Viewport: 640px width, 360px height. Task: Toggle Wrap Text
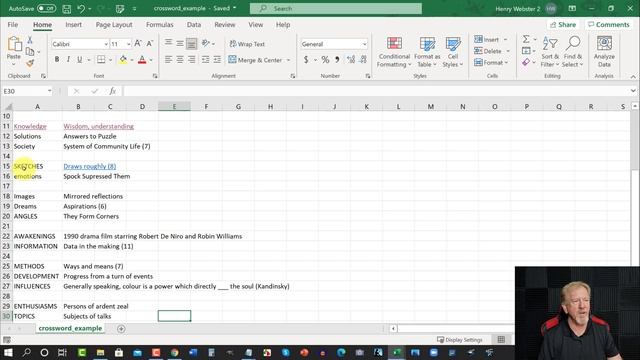(x=247, y=44)
